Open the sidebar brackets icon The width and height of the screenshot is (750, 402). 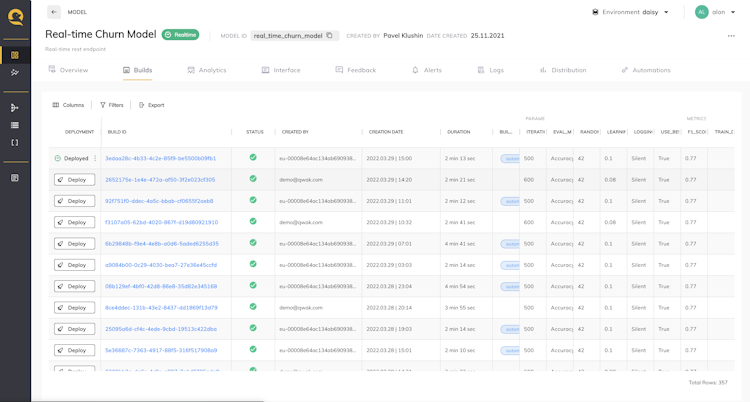(x=15, y=143)
